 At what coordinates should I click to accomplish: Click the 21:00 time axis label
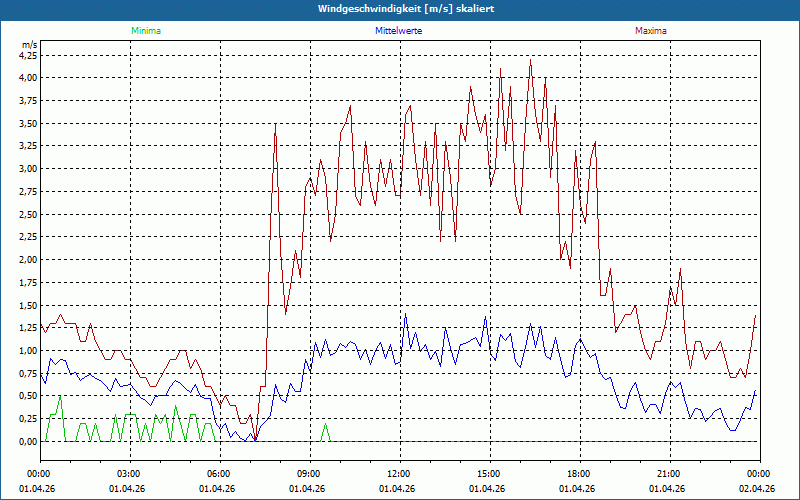(x=670, y=474)
